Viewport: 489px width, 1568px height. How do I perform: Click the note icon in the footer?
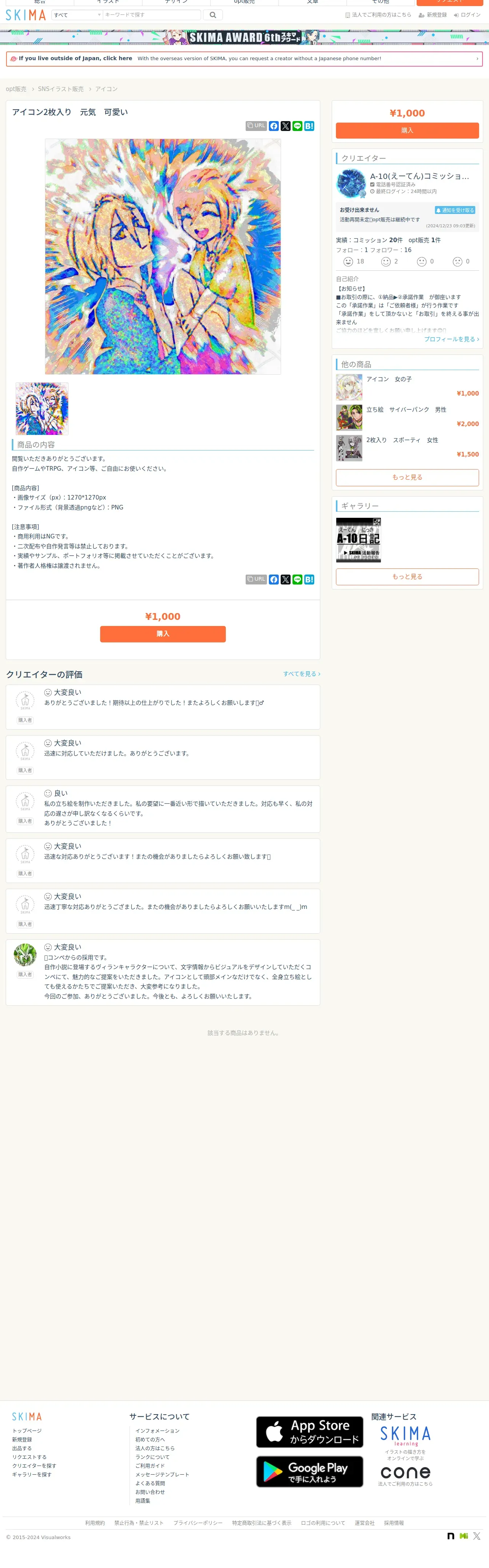tap(451, 1536)
